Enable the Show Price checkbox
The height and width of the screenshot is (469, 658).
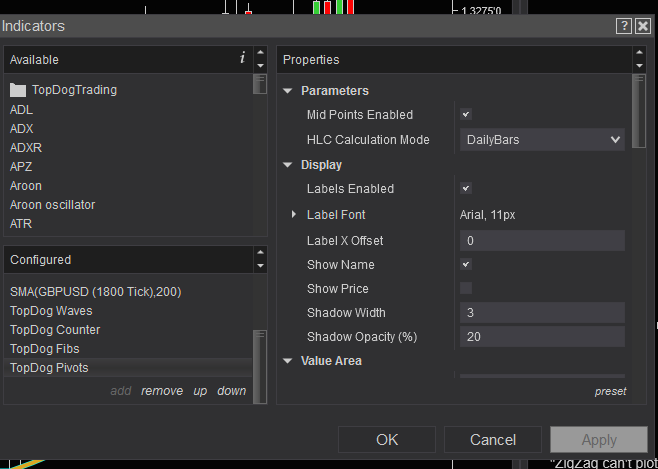point(466,288)
